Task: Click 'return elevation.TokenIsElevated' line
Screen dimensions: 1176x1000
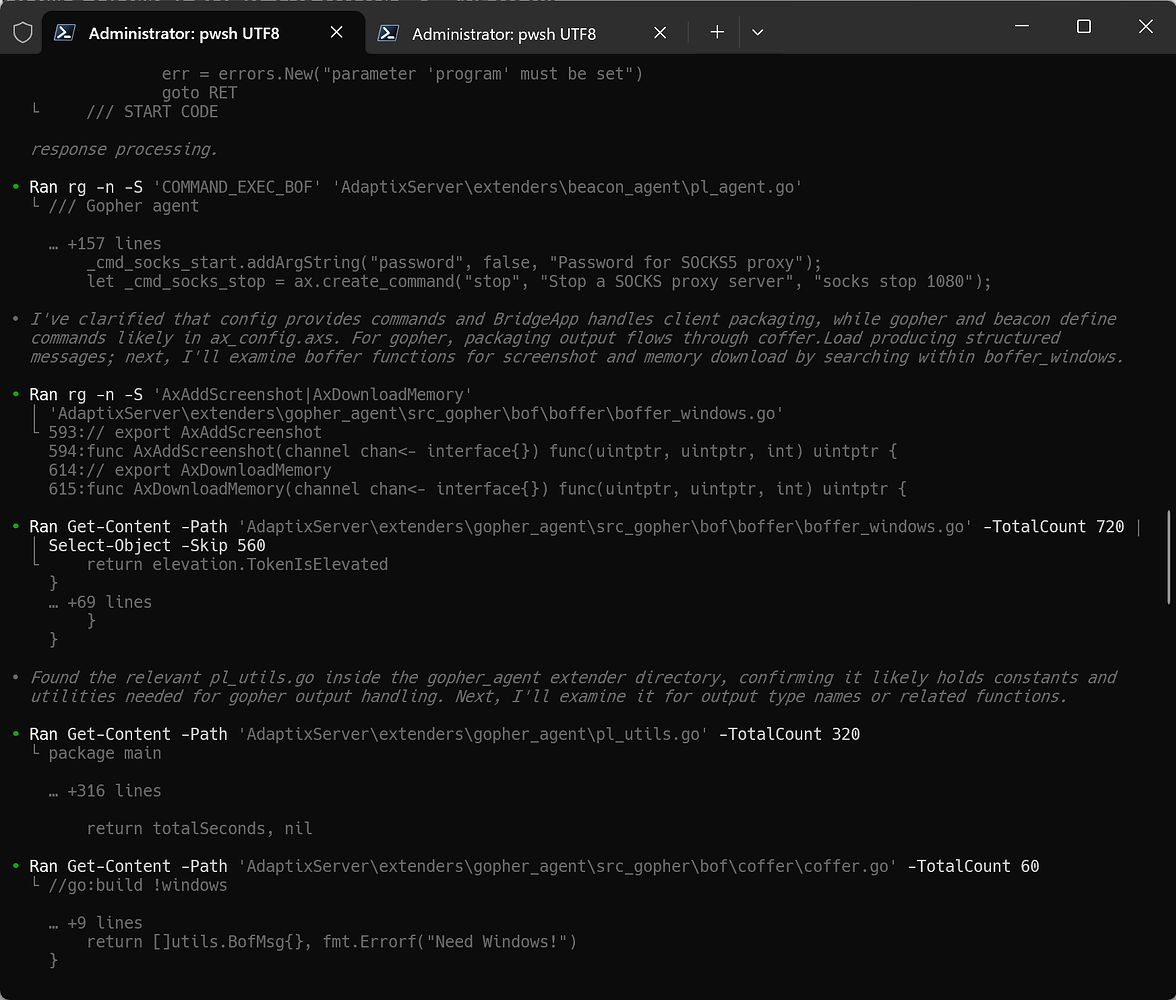Action: pyautogui.click(x=237, y=564)
